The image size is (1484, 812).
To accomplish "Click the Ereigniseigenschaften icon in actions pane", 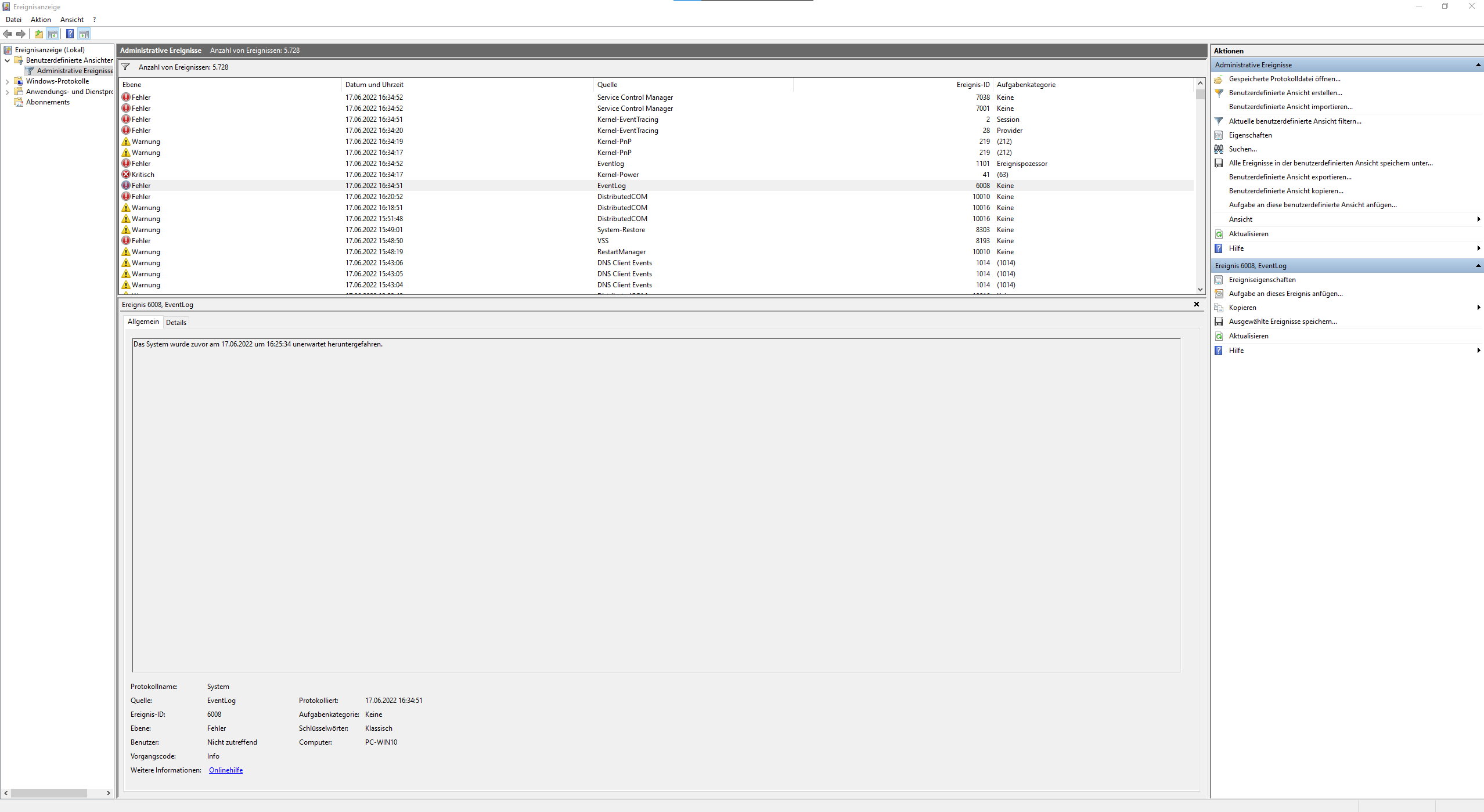I will (1219, 280).
